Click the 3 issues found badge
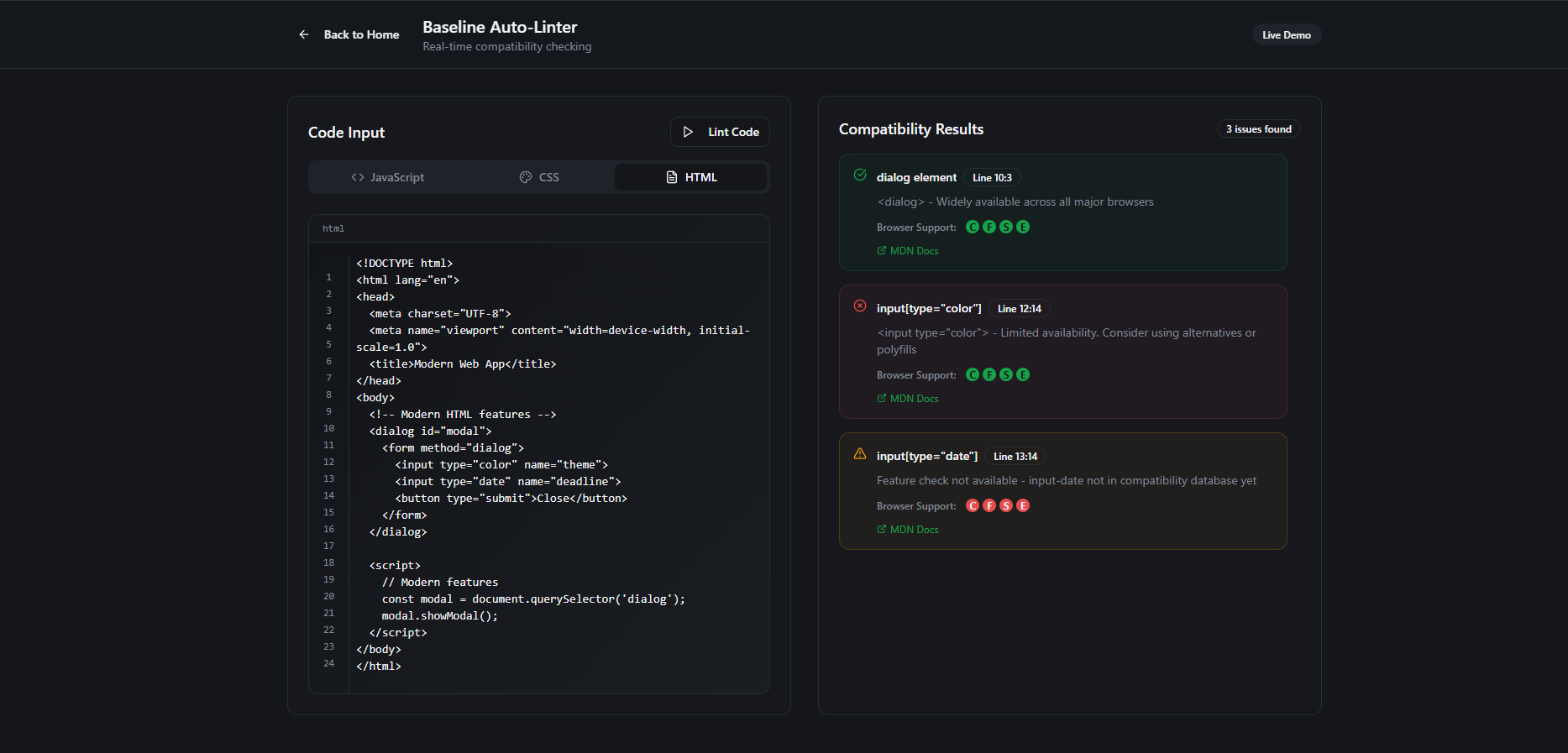The width and height of the screenshot is (1568, 753). point(1258,128)
